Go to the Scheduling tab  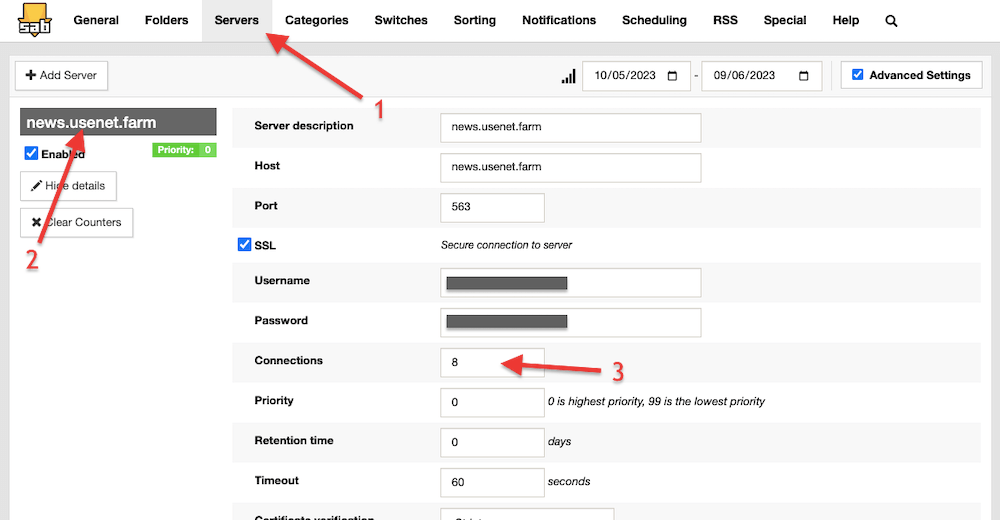coord(654,20)
